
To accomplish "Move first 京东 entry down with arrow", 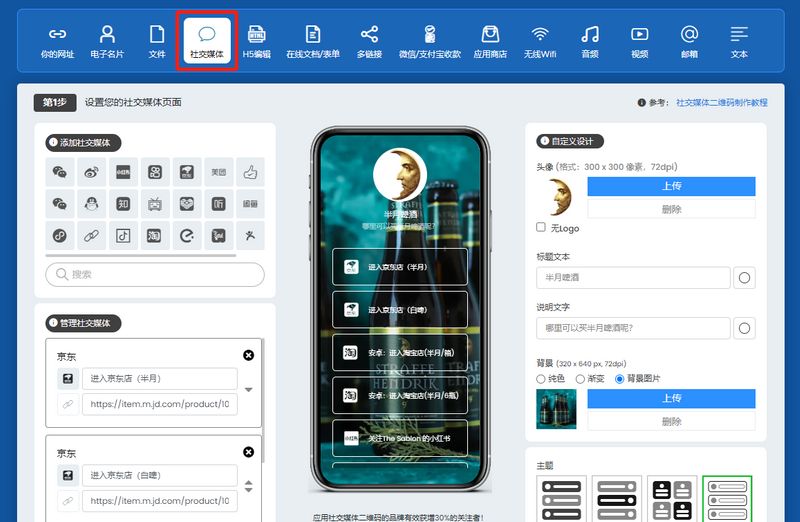I will click(x=249, y=390).
